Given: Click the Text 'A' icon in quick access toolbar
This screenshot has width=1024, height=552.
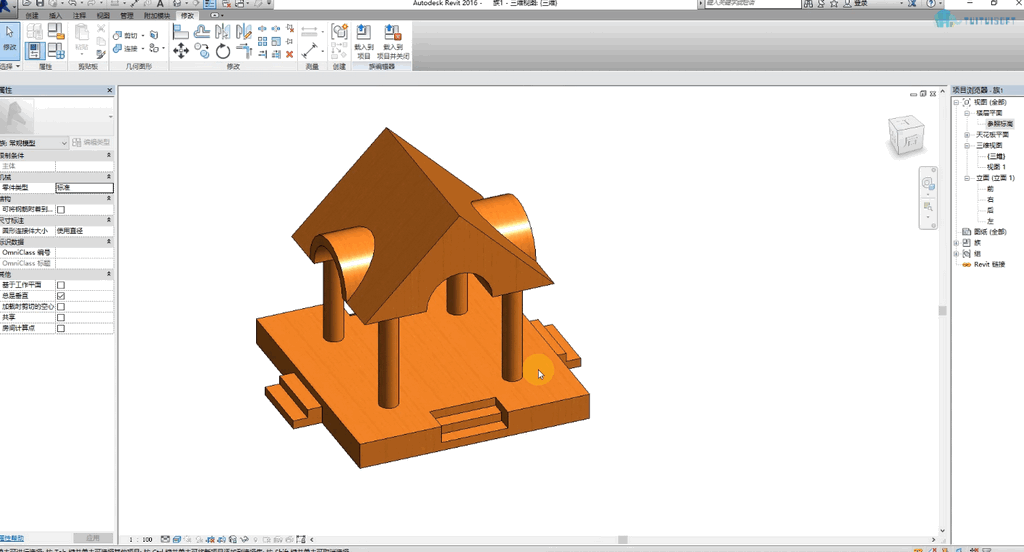Looking at the screenshot, I should point(159,3).
